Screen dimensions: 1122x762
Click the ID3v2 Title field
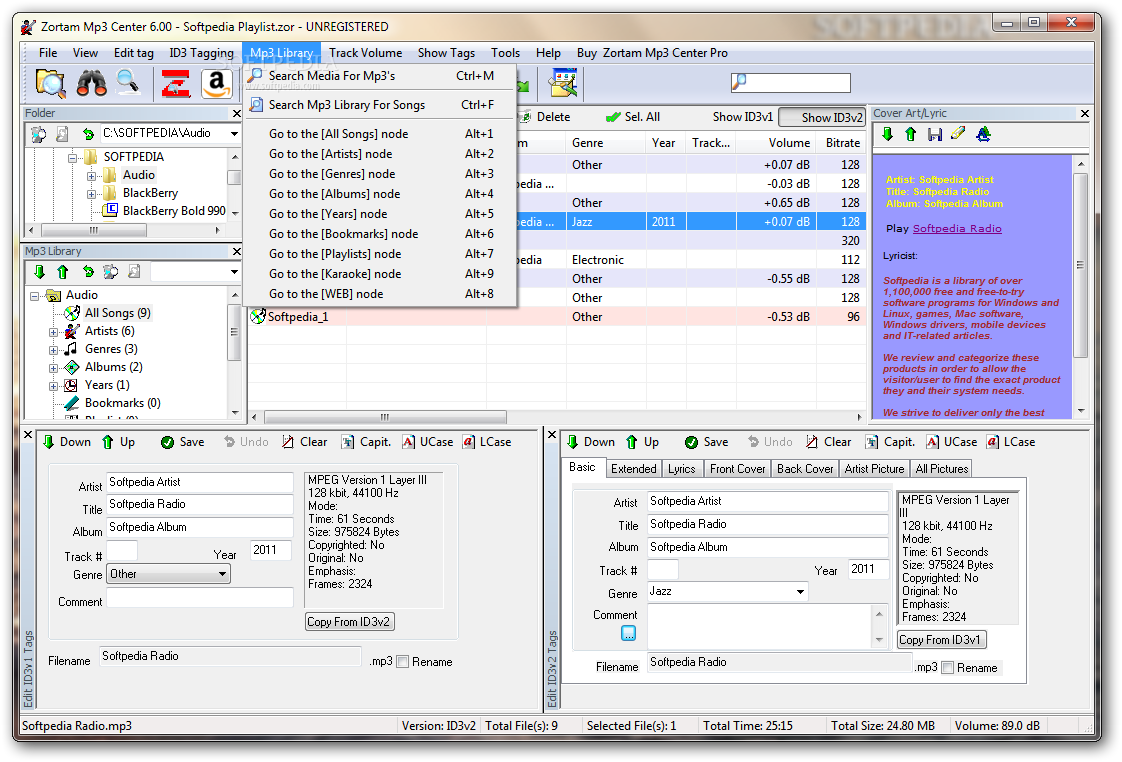767,524
